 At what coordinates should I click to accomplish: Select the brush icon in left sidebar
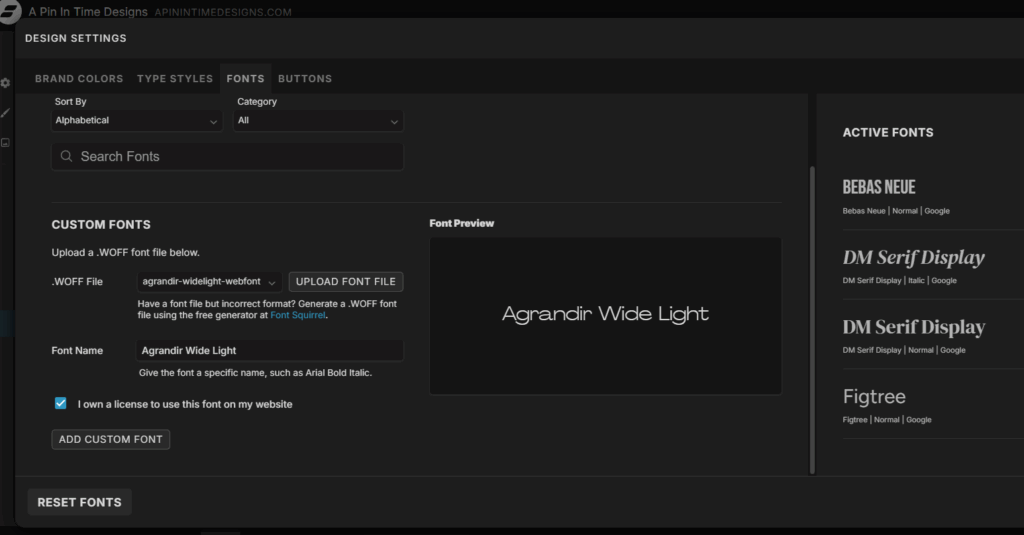[x=5, y=113]
